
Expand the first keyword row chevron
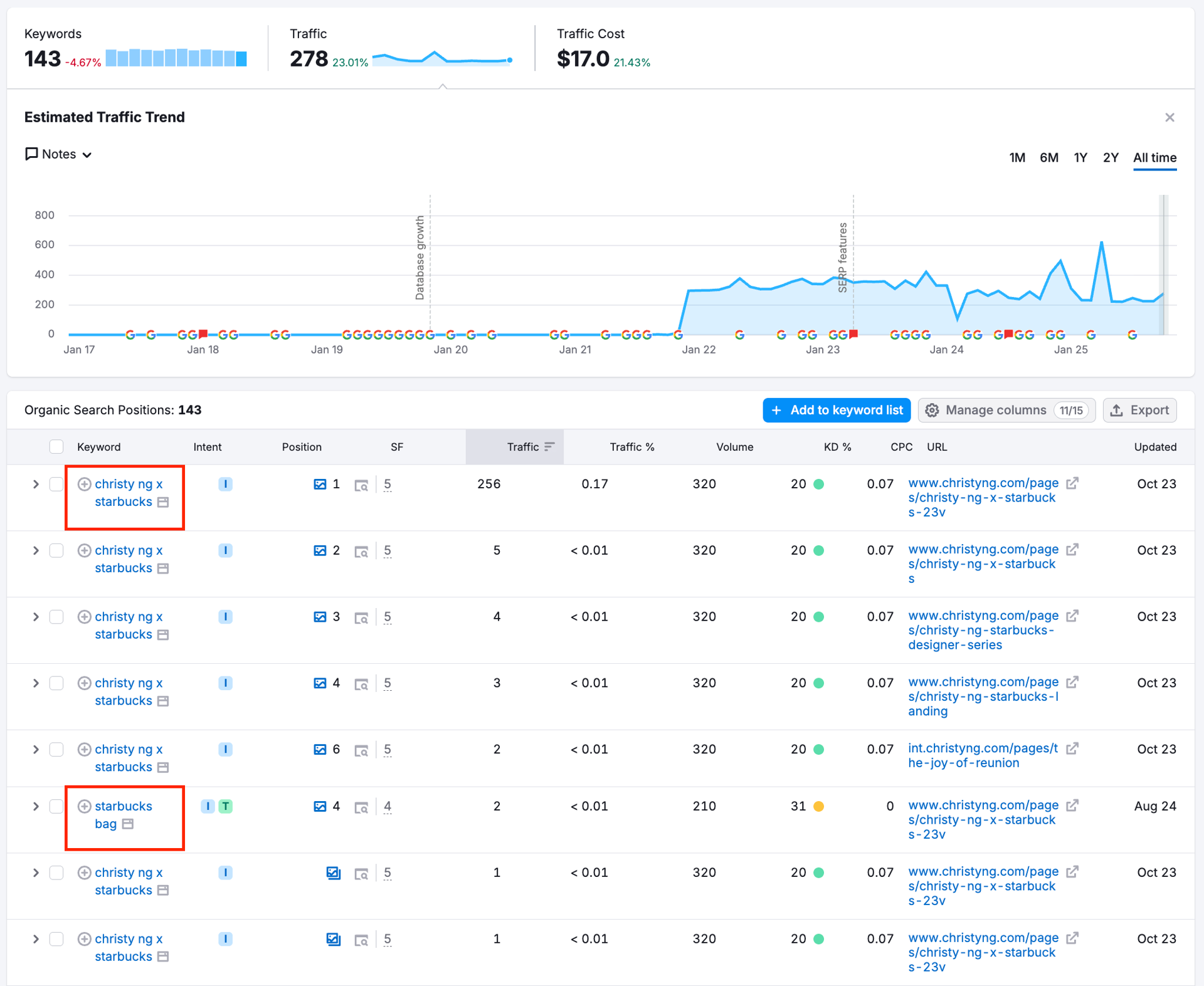coord(36,484)
